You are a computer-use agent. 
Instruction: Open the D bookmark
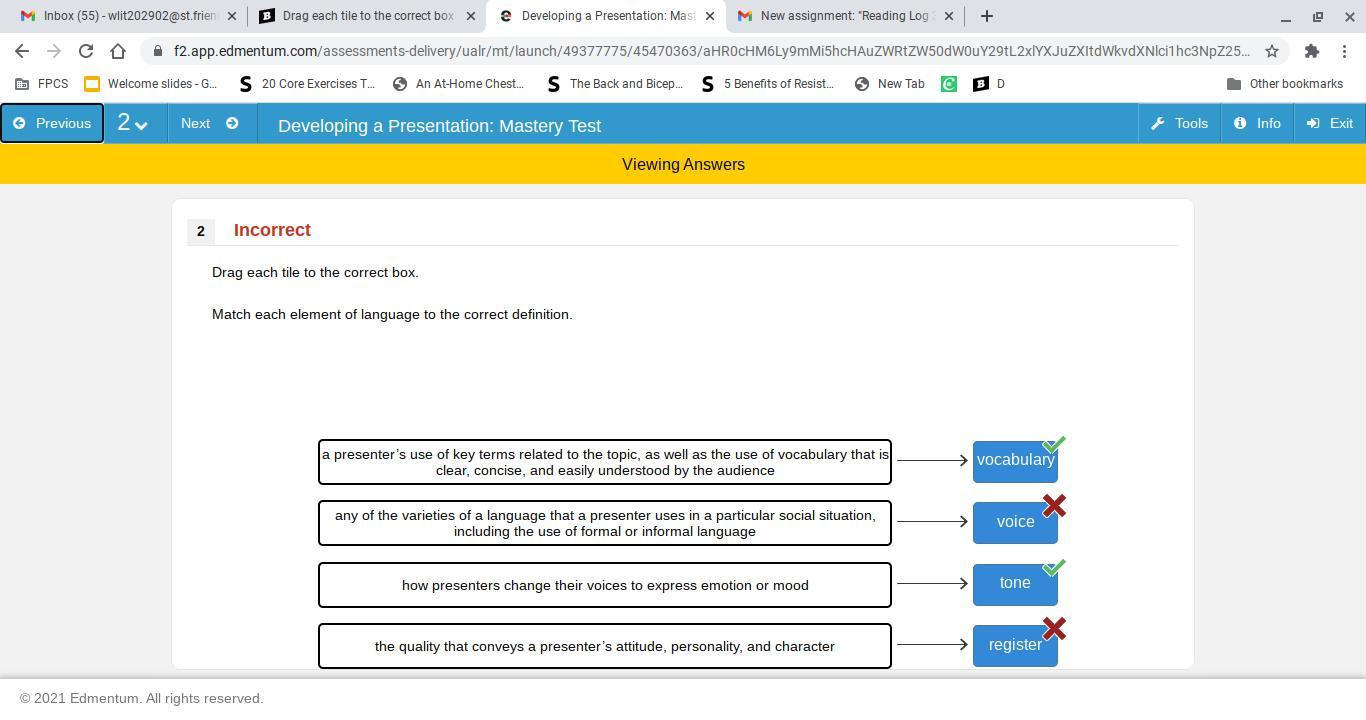pyautogui.click(x=989, y=84)
